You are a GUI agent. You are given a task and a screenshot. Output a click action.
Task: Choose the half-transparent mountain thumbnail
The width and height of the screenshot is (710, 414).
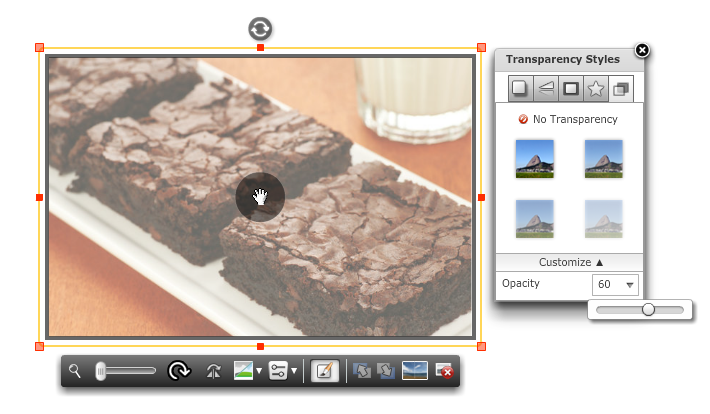pyautogui.click(x=535, y=219)
